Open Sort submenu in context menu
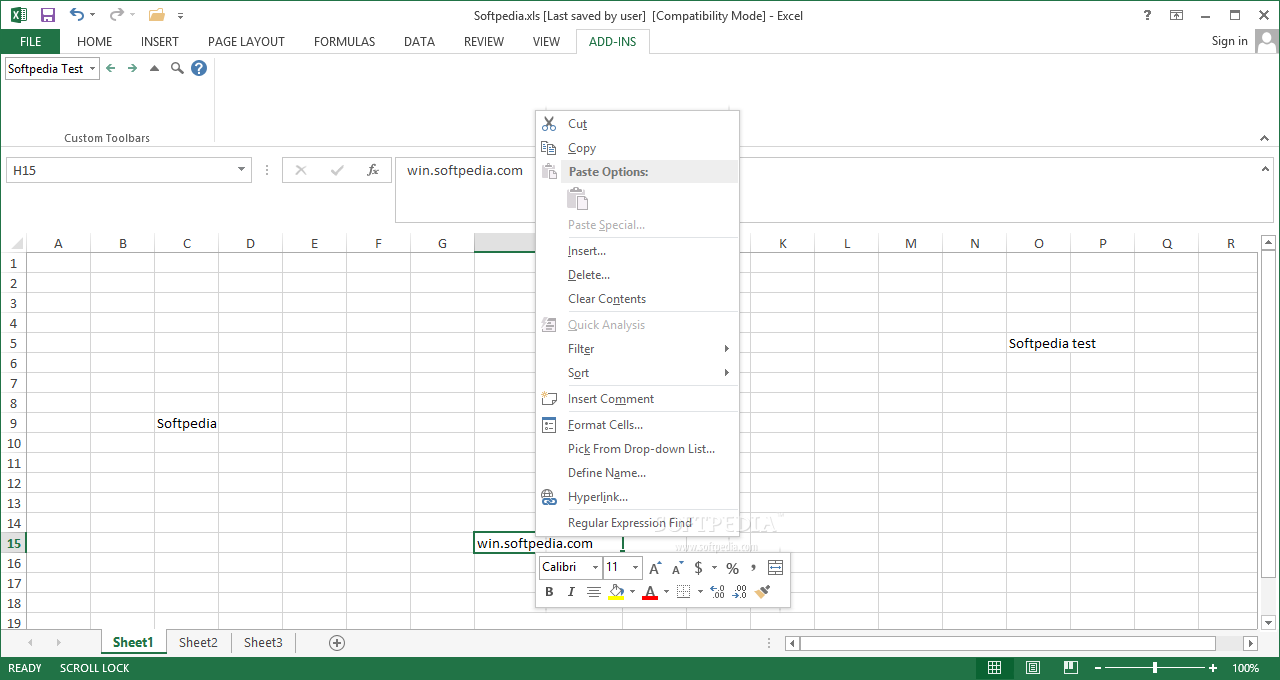 click(638, 373)
